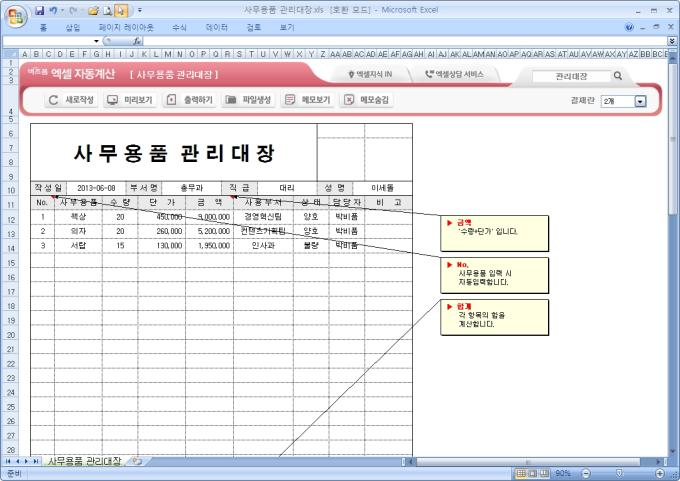Select the 의자 item cell
Screen dimensions: 680x481
(x=78, y=231)
